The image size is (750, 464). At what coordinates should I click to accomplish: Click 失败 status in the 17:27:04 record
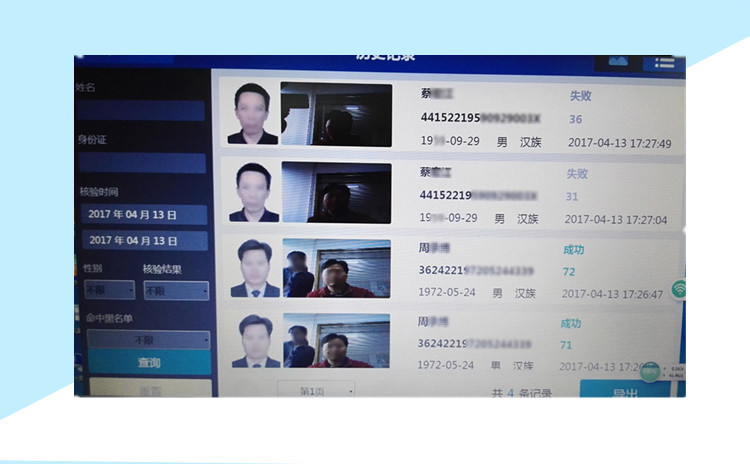click(577, 174)
